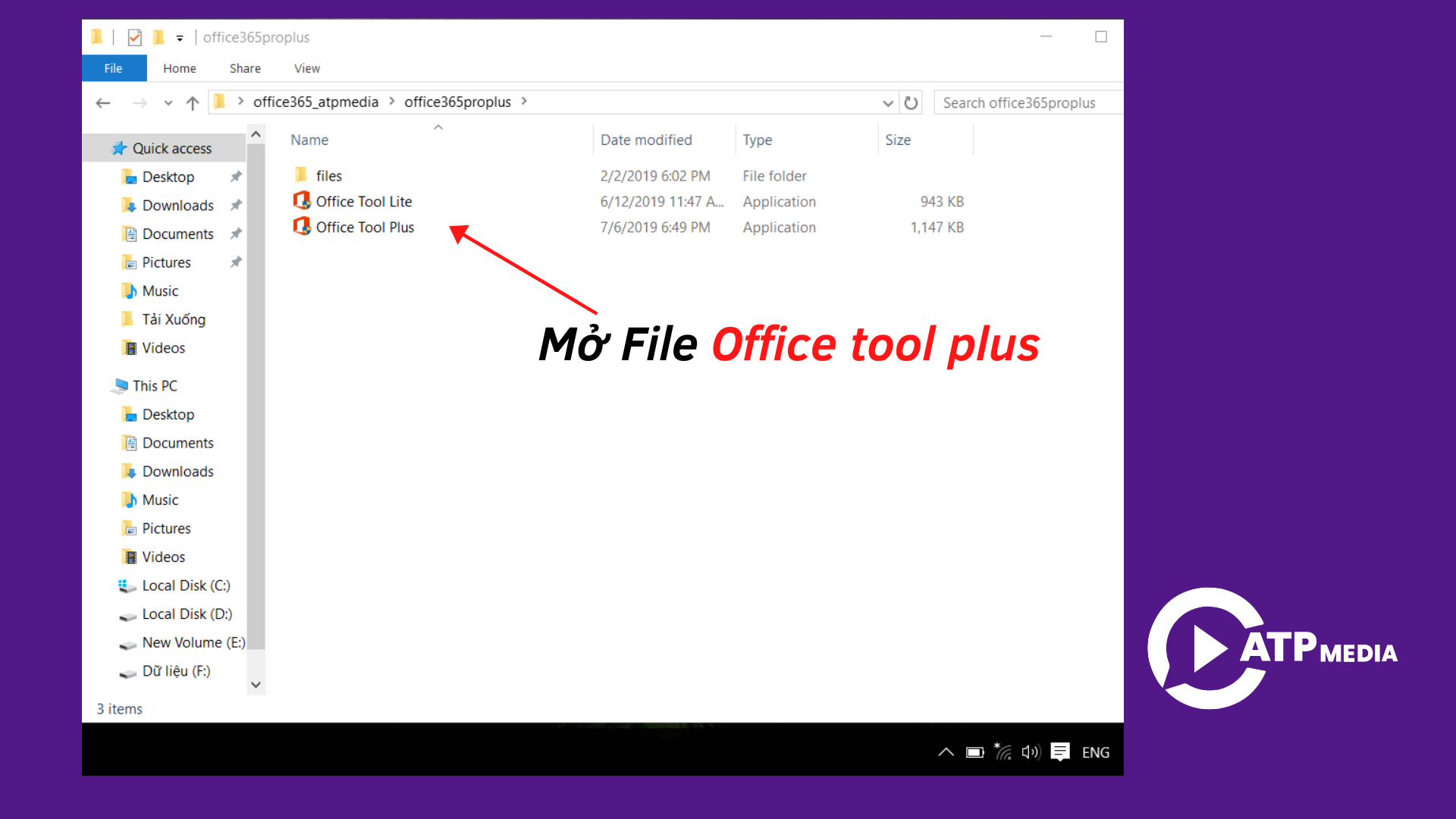Open the address bar history dropdown

pos(888,102)
